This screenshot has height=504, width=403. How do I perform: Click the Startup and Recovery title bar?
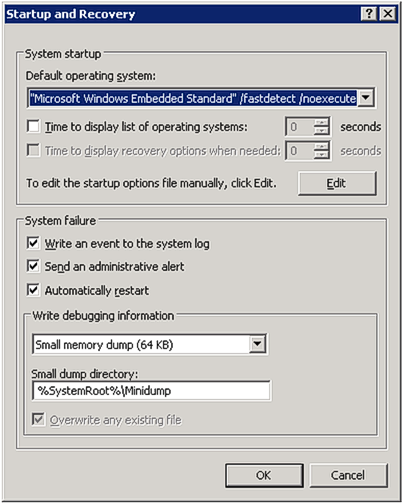(201, 14)
